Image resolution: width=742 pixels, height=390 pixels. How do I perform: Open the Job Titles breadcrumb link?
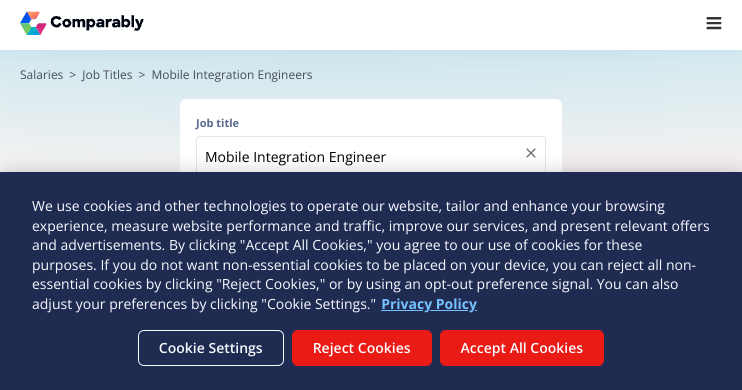click(107, 75)
